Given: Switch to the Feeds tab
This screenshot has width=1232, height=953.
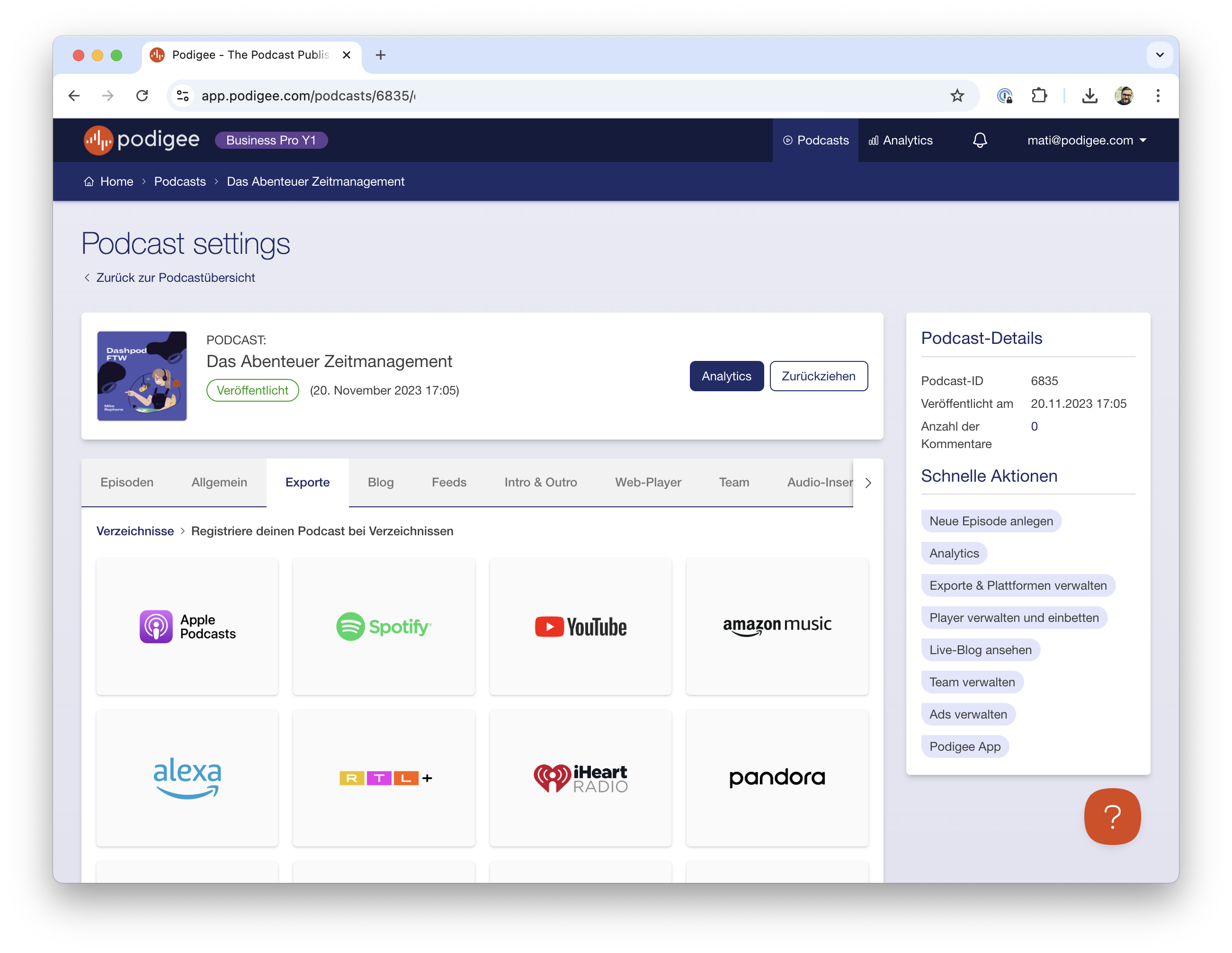Looking at the screenshot, I should click(448, 483).
